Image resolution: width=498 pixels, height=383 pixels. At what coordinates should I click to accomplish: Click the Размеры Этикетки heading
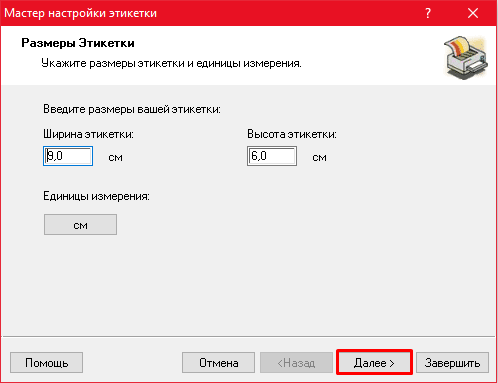(x=78, y=43)
